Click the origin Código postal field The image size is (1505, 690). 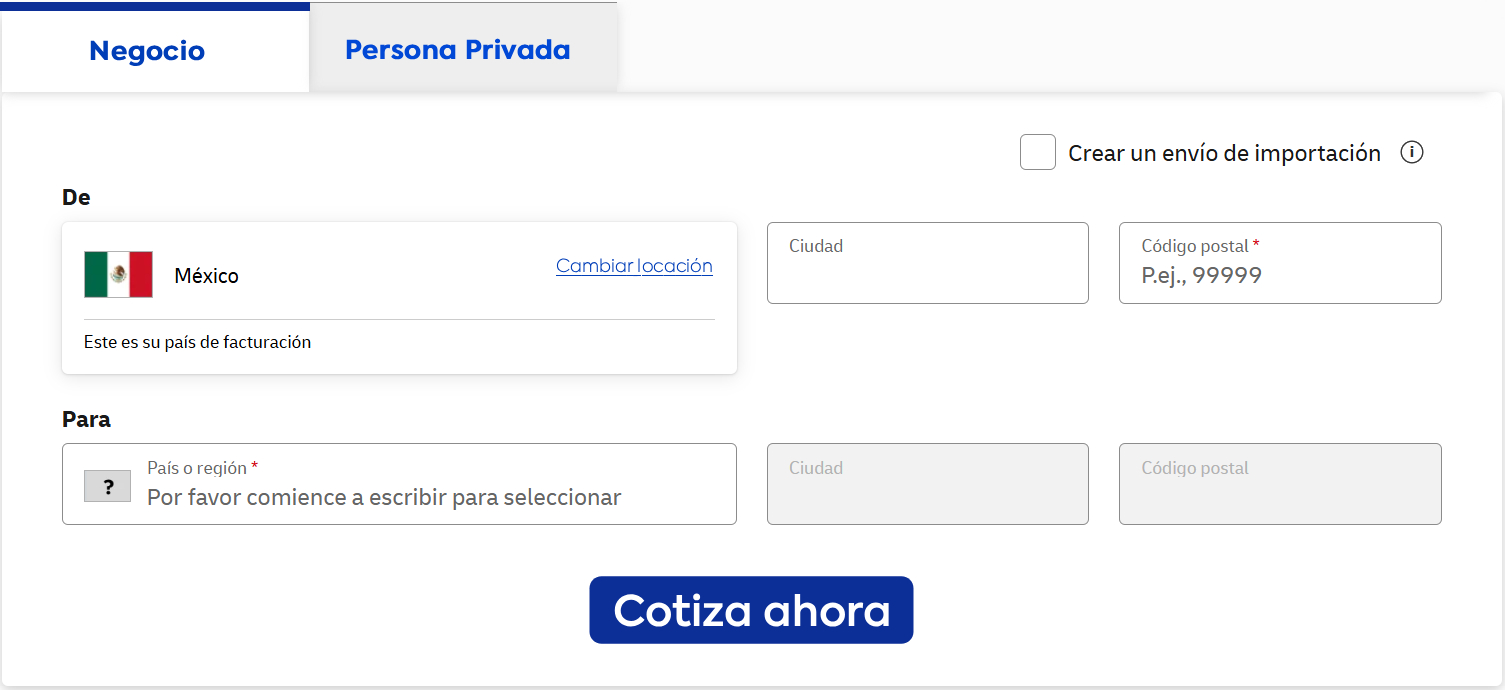coord(1280,275)
